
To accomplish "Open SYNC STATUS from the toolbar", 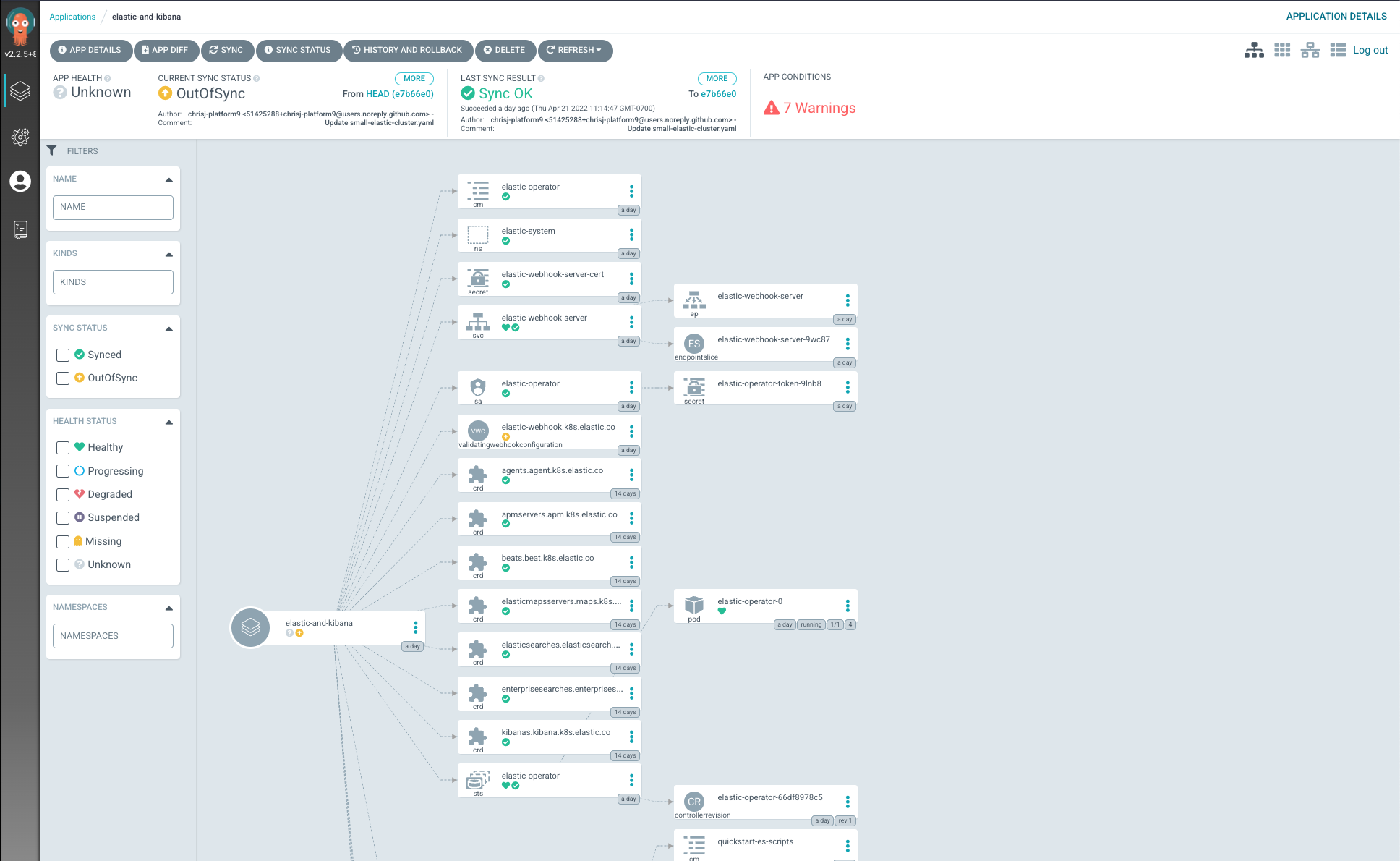I will click(298, 51).
